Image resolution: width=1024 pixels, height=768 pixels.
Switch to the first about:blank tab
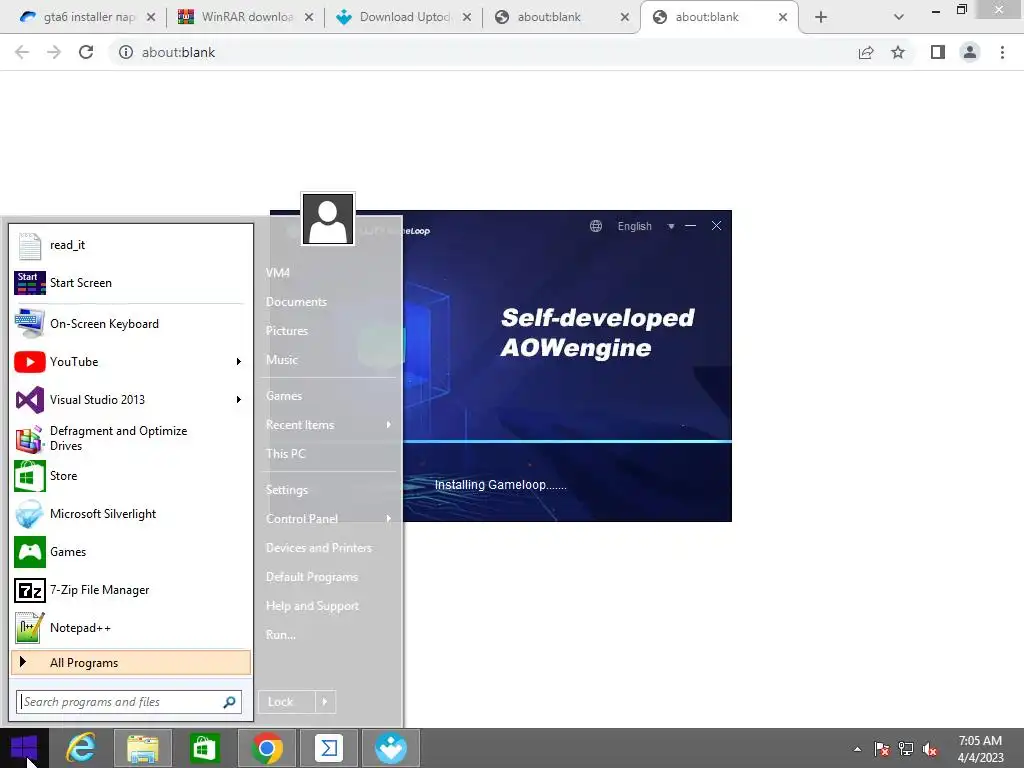click(x=562, y=17)
